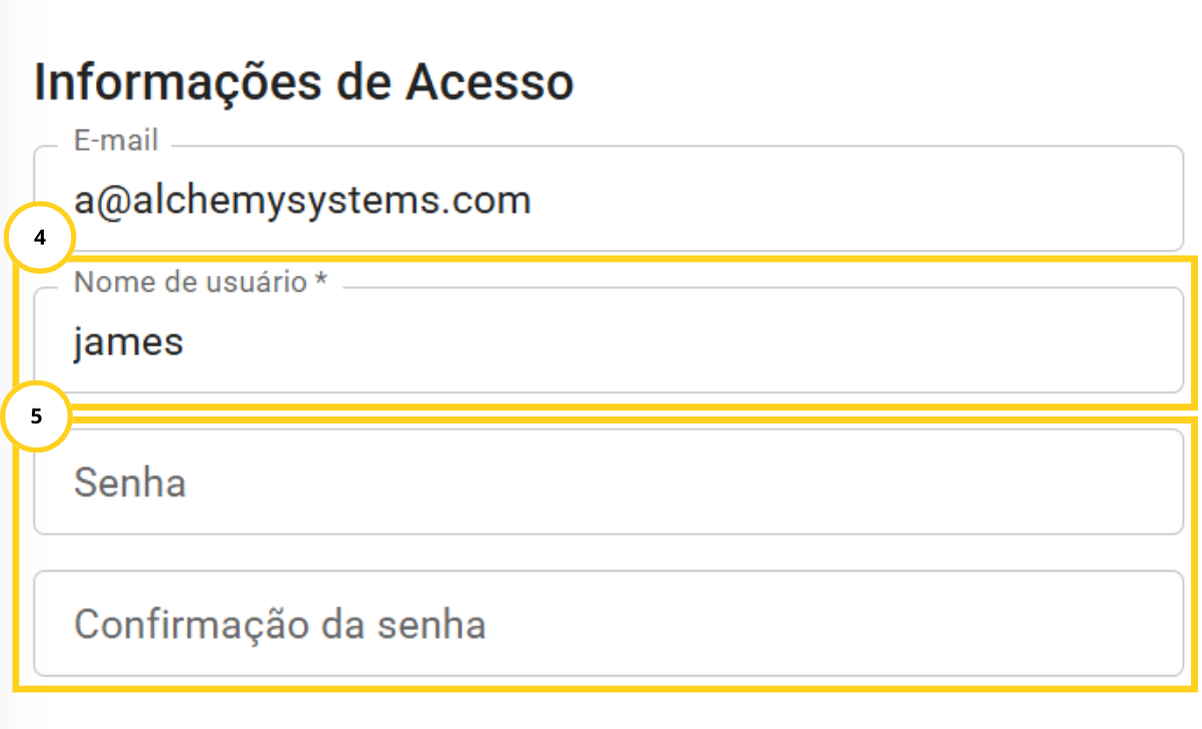
Task: Click the Senha placeholder text
Action: 130,484
